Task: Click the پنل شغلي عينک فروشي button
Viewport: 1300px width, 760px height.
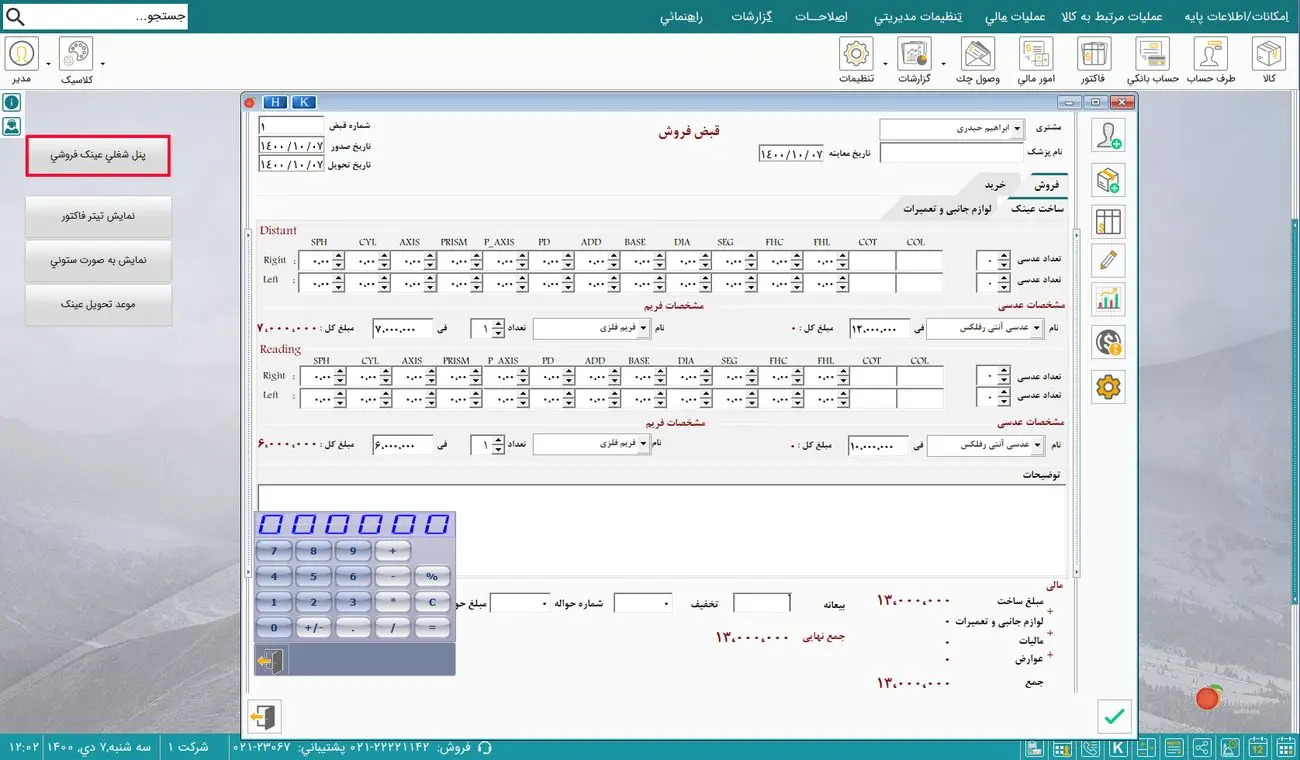Action: 97,156
